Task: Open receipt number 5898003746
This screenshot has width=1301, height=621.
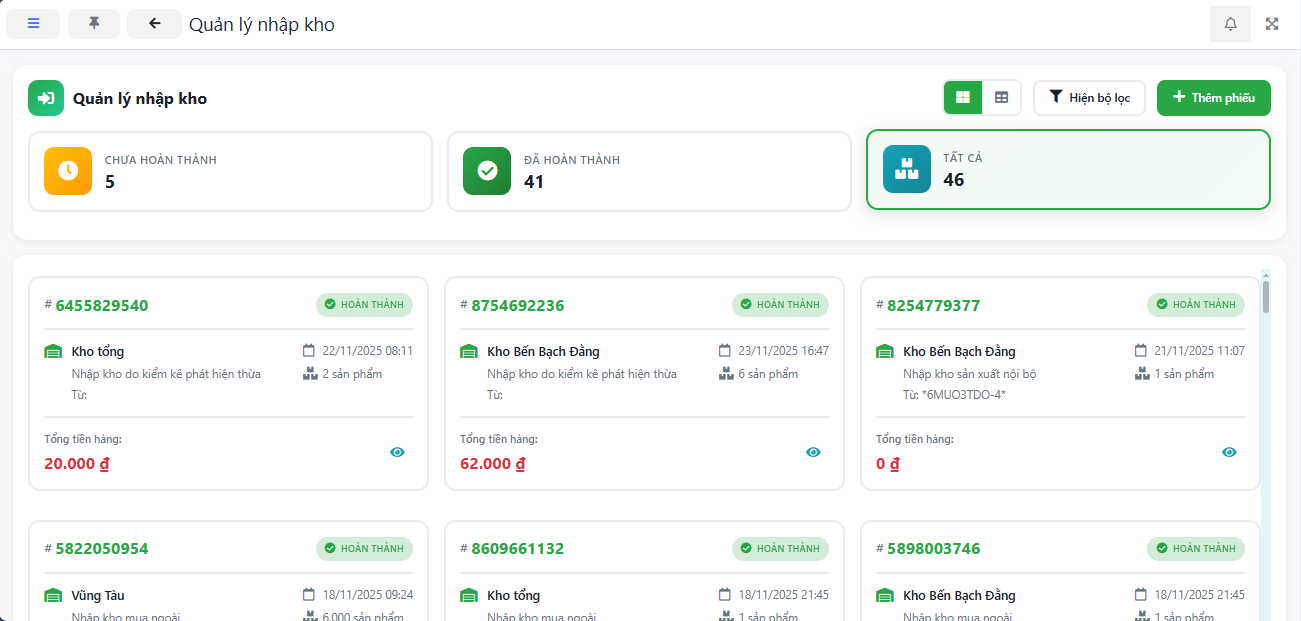Action: click(x=933, y=549)
